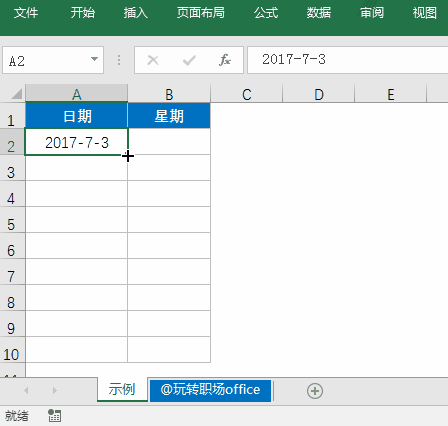
Task: Switch to the 开始 ribbon tab
Action: pos(83,13)
